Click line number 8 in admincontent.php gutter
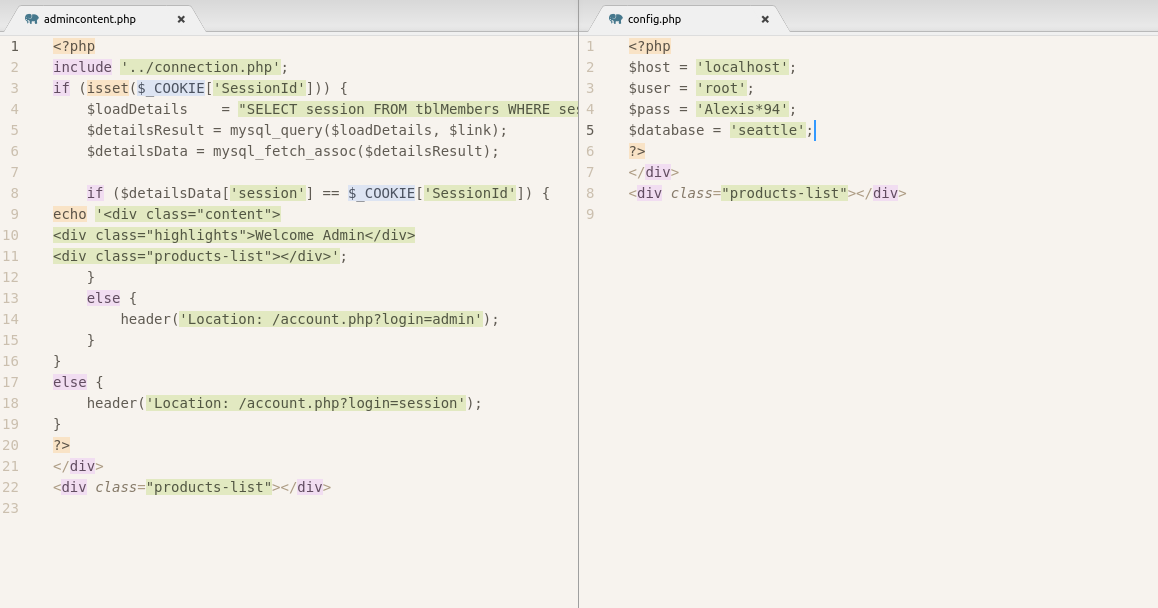The width and height of the screenshot is (1158, 608). pos(14,193)
